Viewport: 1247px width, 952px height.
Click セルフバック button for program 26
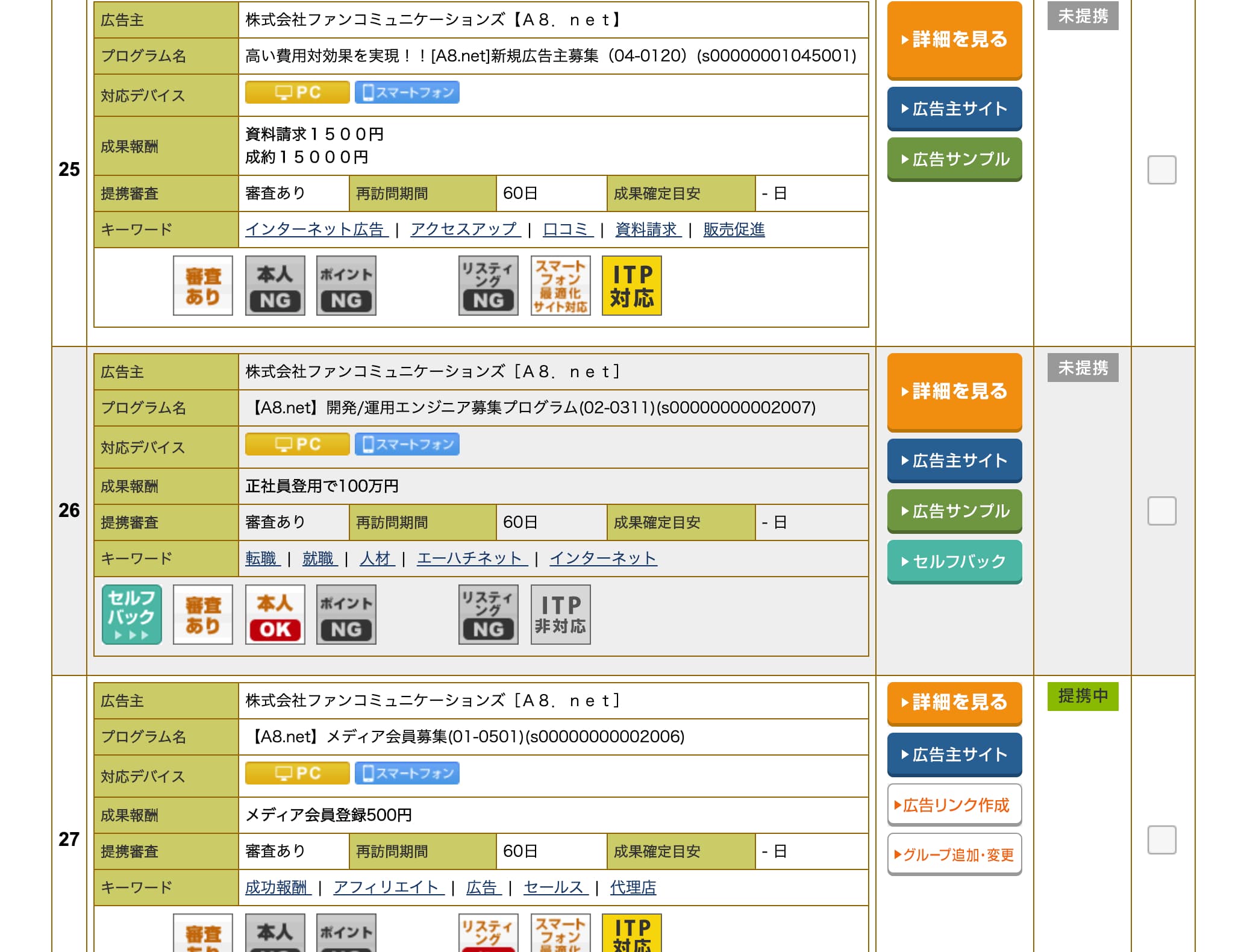click(955, 562)
